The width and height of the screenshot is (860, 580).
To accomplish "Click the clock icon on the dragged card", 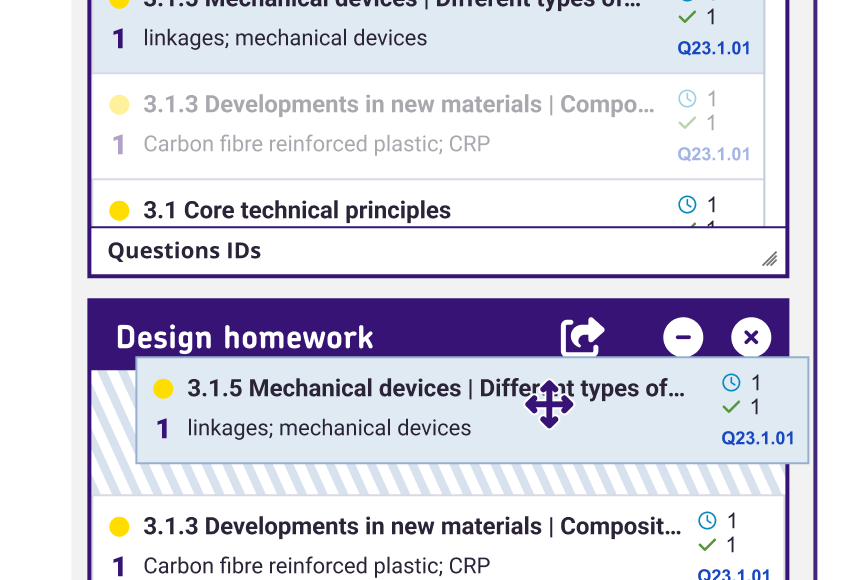I will (x=731, y=383).
